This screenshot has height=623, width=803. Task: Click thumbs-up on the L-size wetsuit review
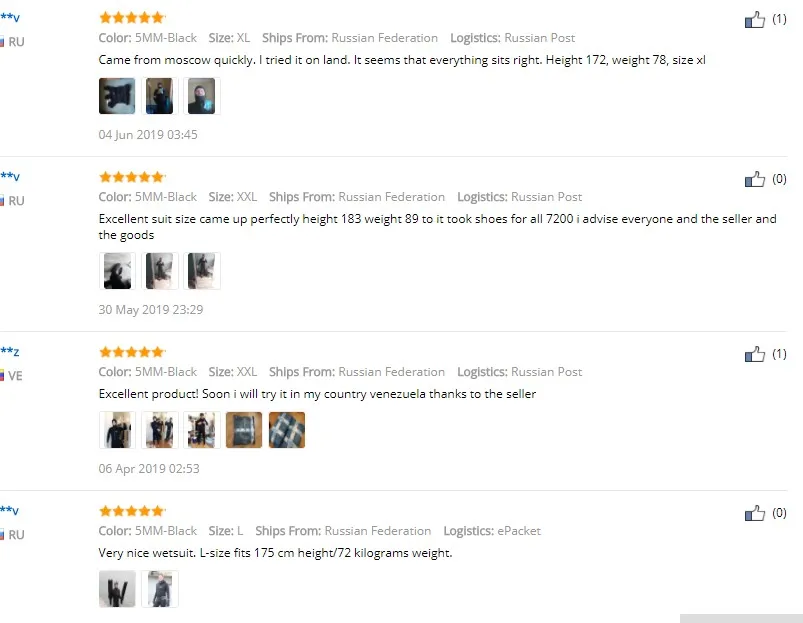coord(754,513)
